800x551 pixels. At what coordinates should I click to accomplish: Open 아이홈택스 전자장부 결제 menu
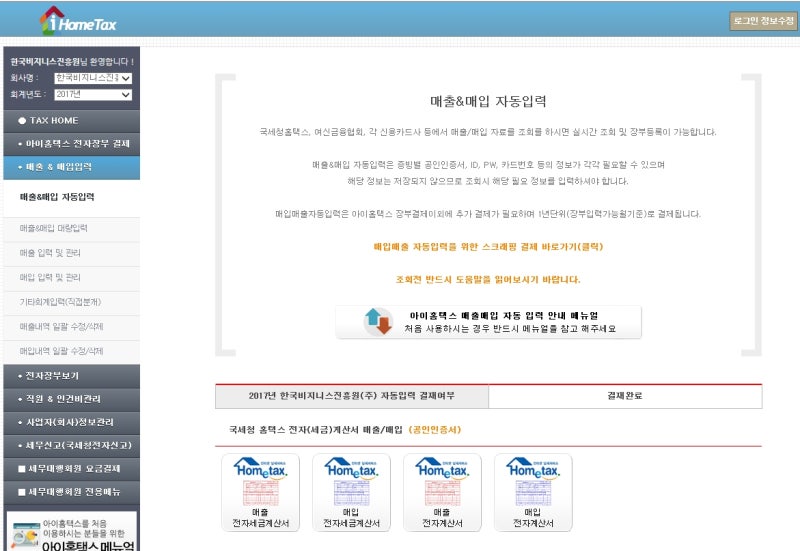71,144
